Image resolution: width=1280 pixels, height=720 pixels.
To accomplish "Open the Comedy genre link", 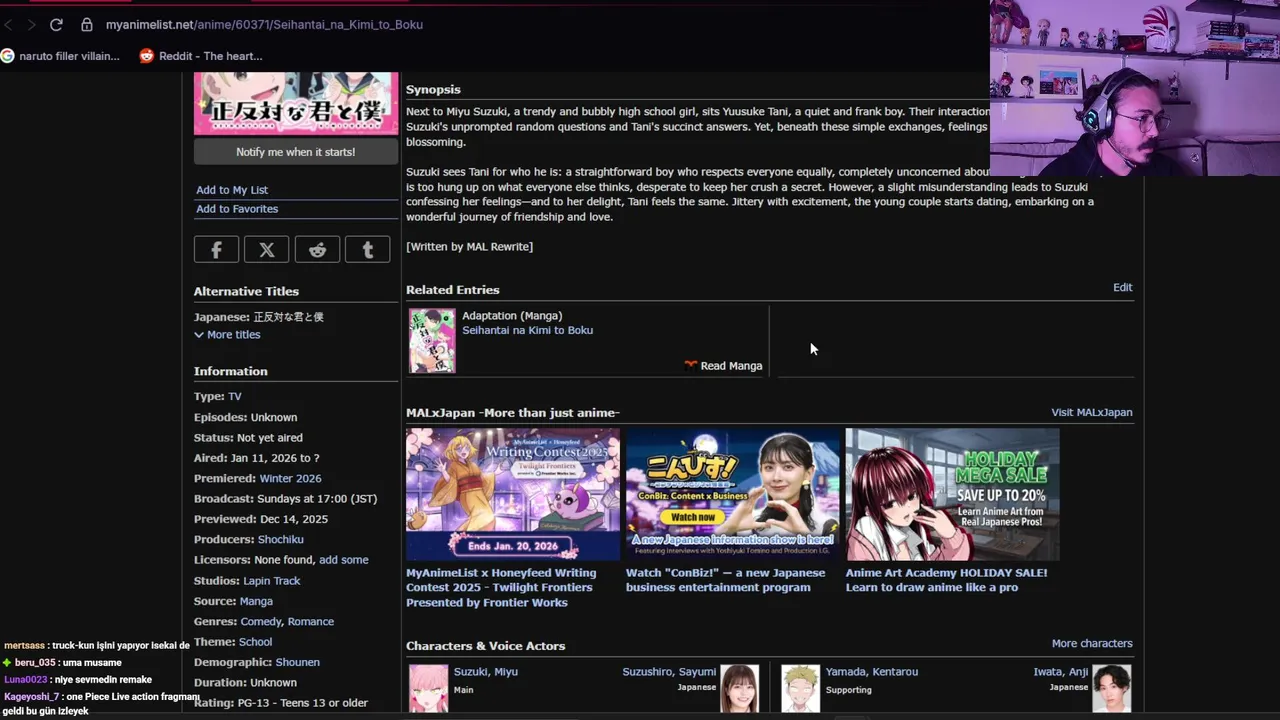I will [x=261, y=622].
